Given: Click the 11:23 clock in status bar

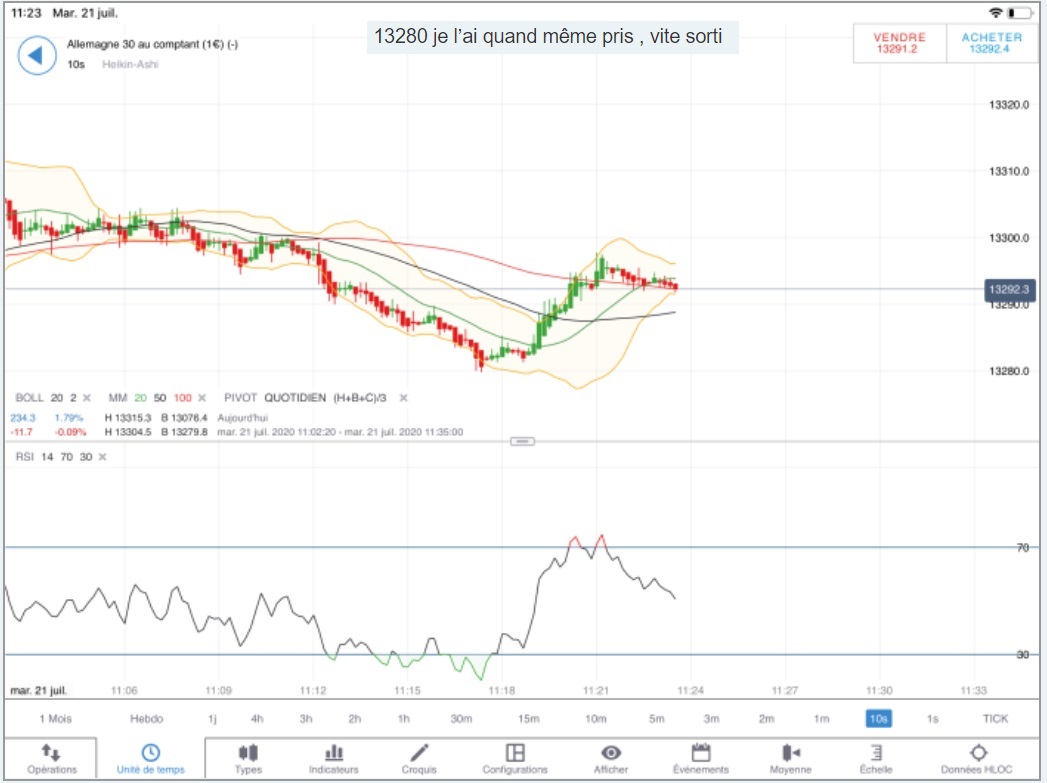Looking at the screenshot, I should click(26, 13).
